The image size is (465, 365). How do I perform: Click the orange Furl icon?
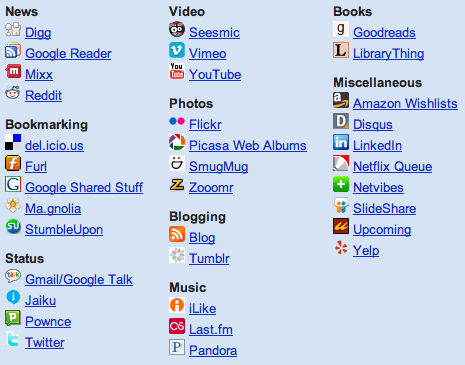pyautogui.click(x=13, y=164)
